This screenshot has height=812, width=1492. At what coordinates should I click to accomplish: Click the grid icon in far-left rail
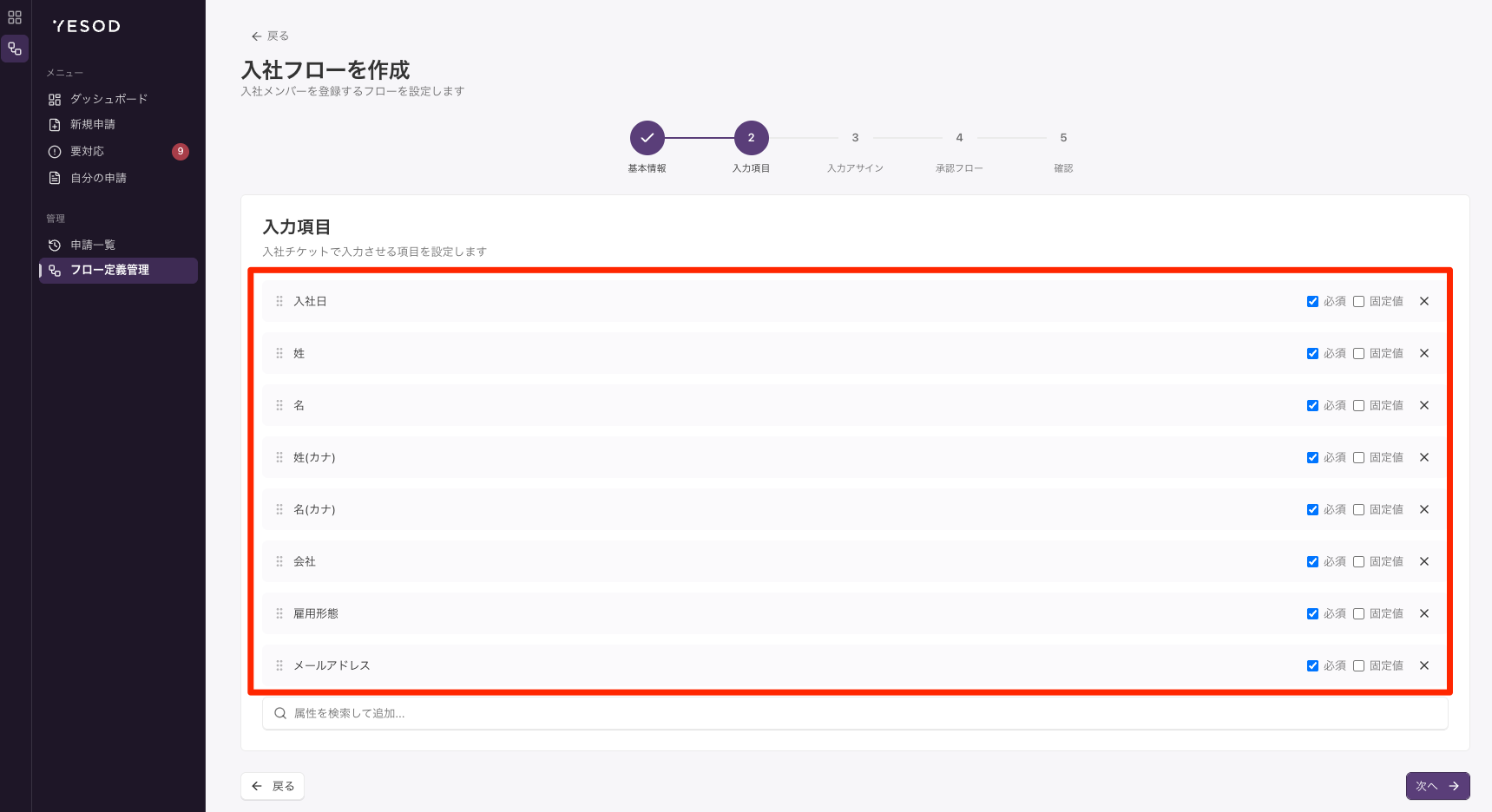15,16
